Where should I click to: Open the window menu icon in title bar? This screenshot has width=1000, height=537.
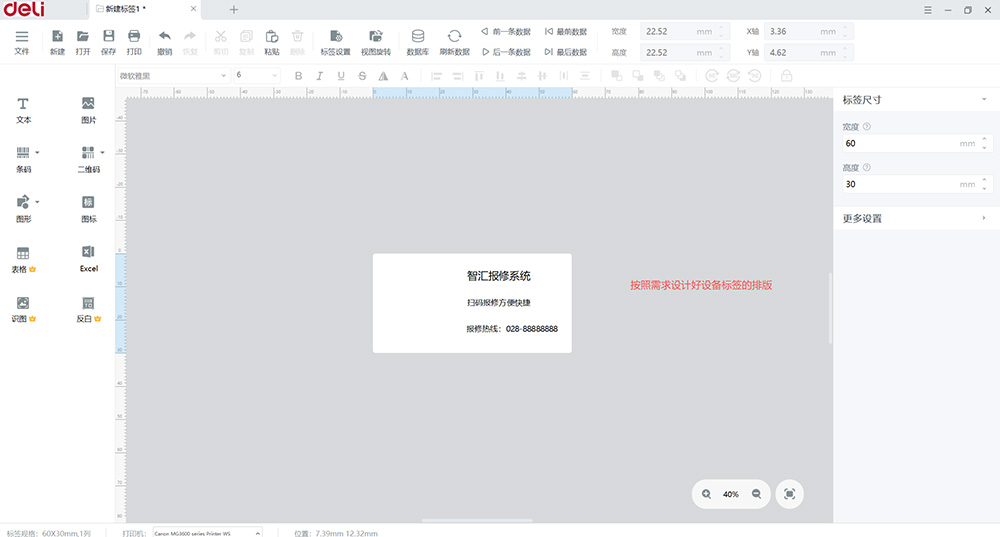[928, 10]
